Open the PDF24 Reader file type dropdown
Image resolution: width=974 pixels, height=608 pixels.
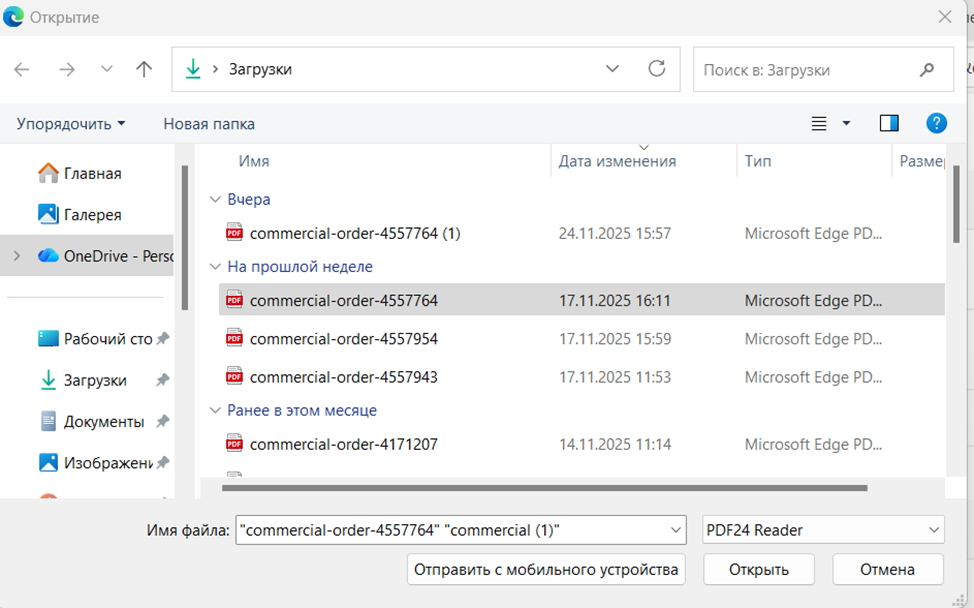coord(822,530)
